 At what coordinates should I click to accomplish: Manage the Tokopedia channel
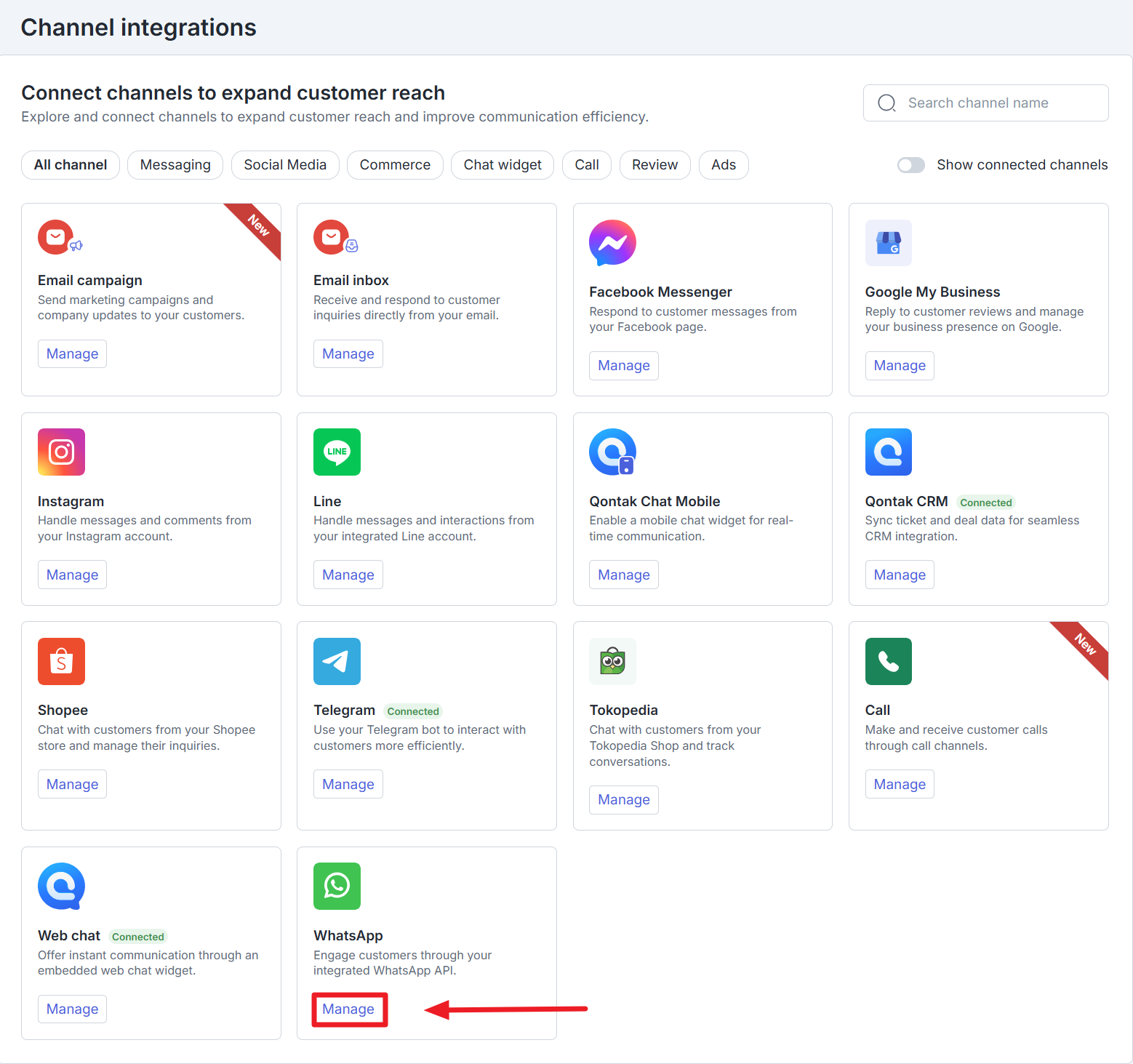tap(624, 800)
